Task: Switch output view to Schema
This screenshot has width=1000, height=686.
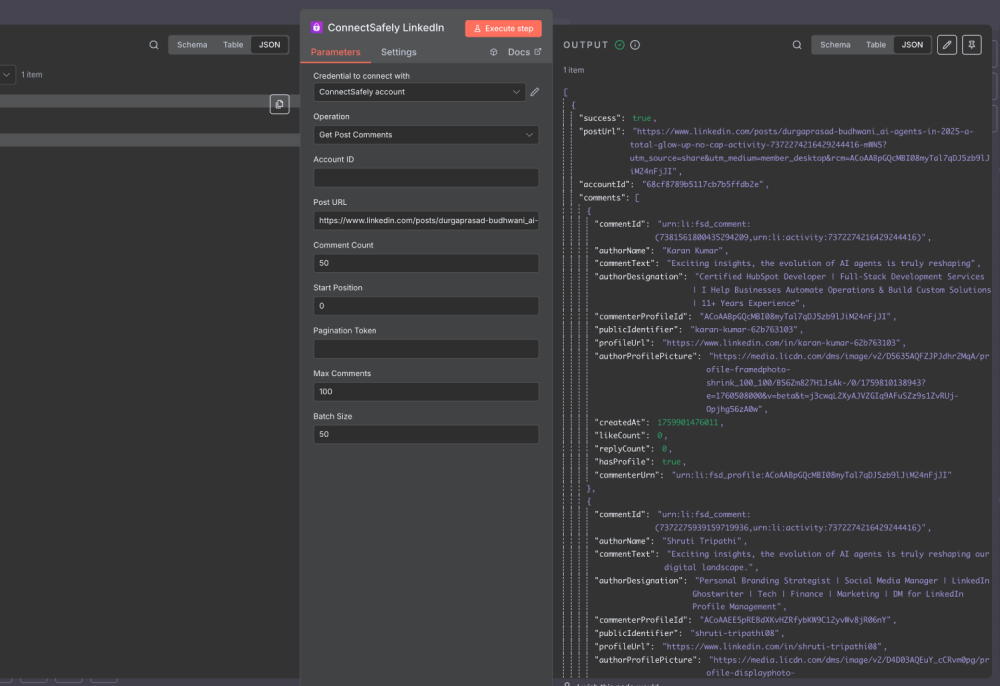Action: [835, 44]
